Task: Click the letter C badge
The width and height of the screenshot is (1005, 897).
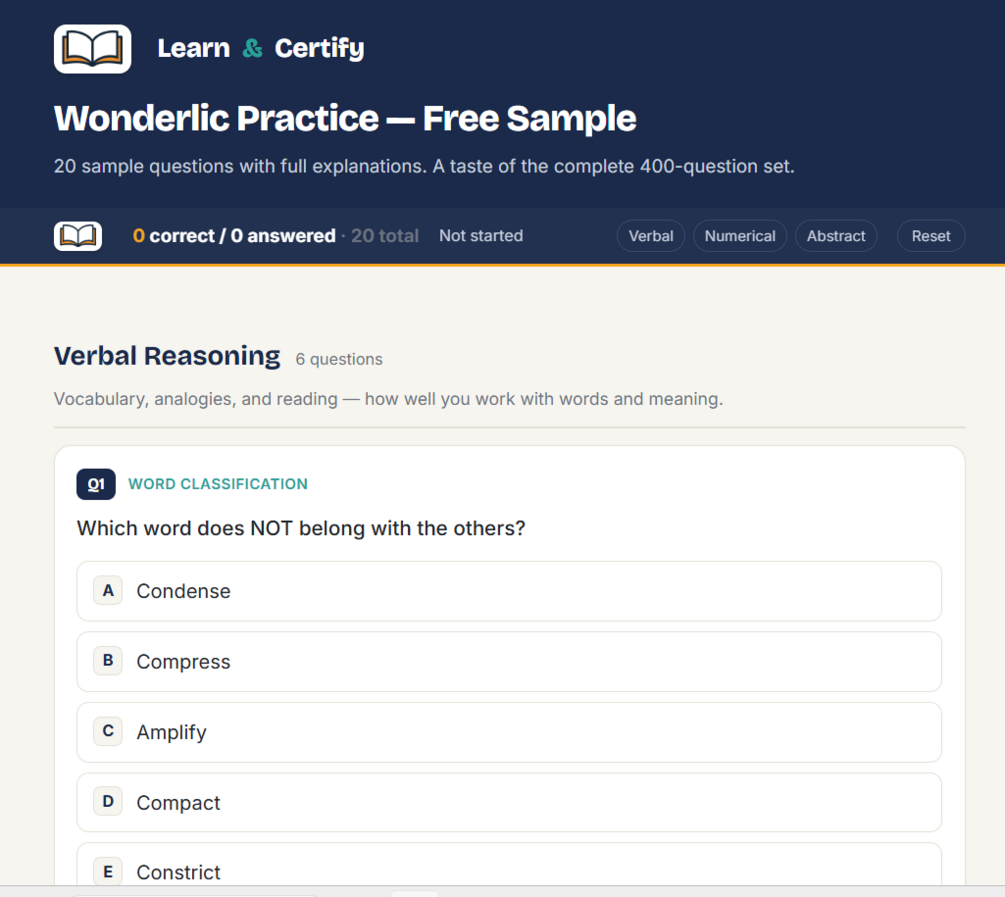Action: (x=108, y=732)
